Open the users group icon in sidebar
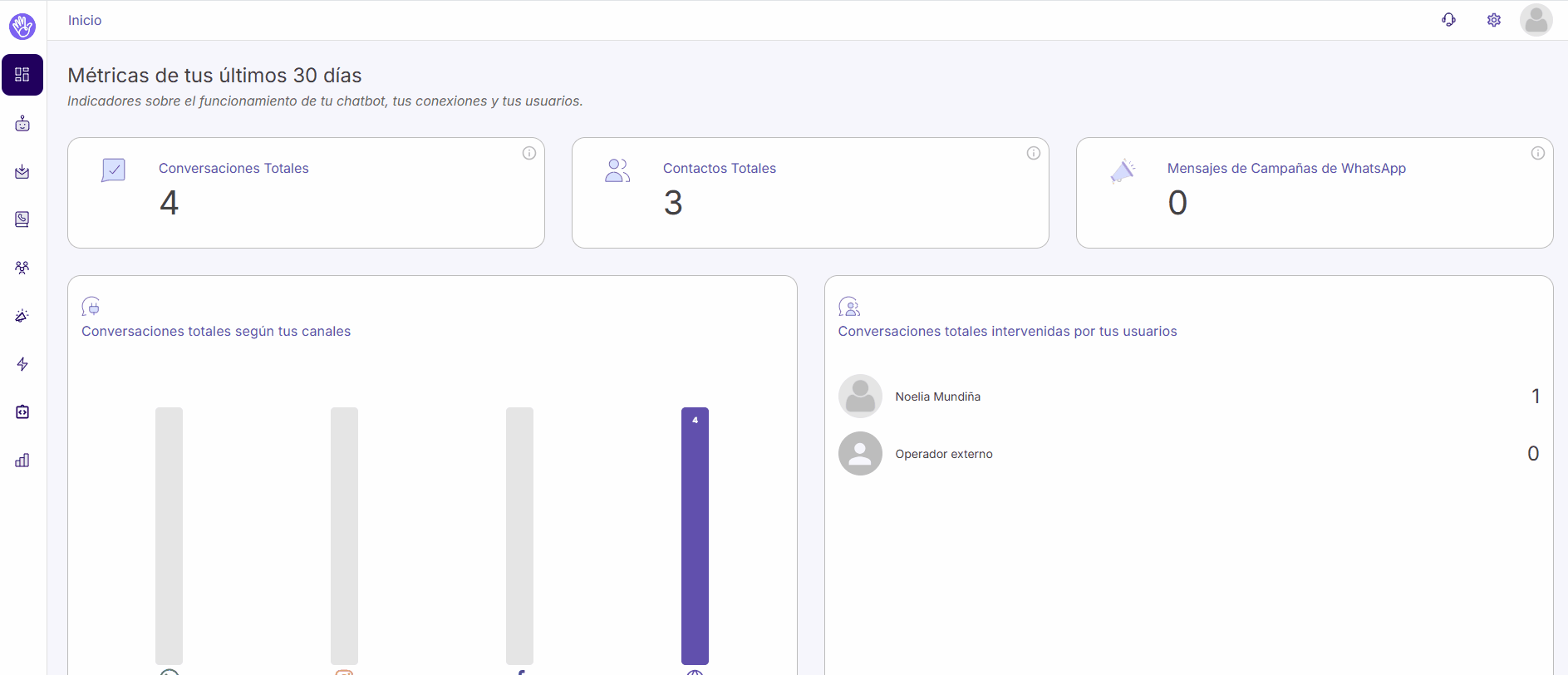 pos(22,268)
